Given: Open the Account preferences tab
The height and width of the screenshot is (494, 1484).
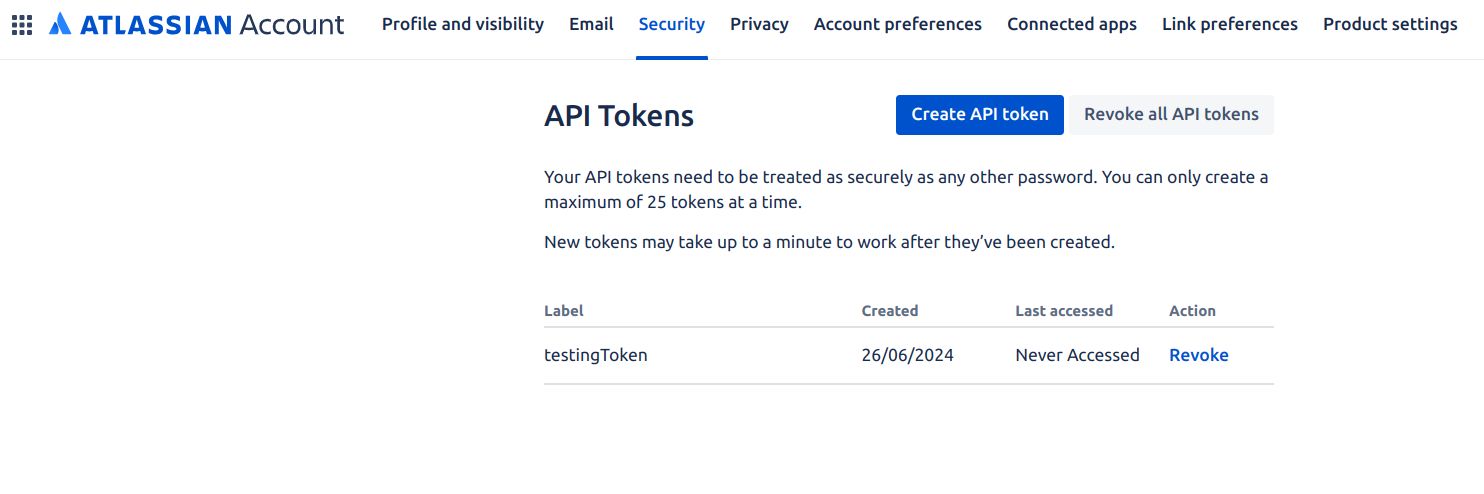Looking at the screenshot, I should tap(898, 24).
